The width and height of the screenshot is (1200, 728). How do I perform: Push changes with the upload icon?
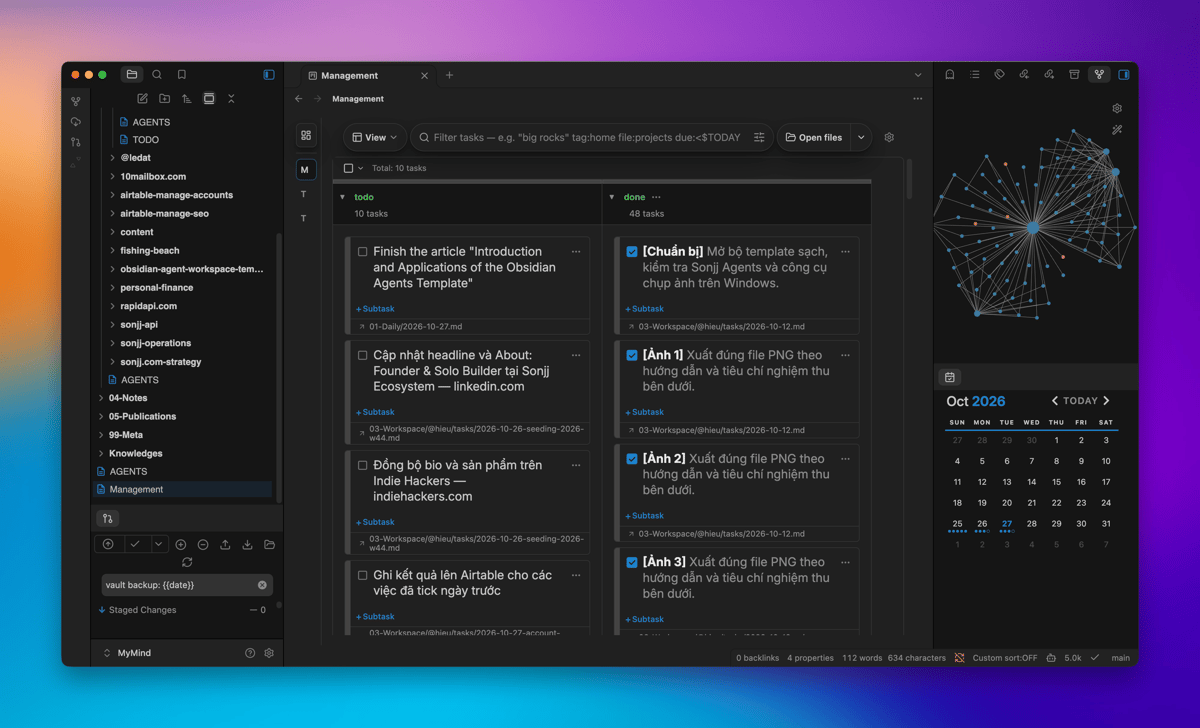pos(225,545)
